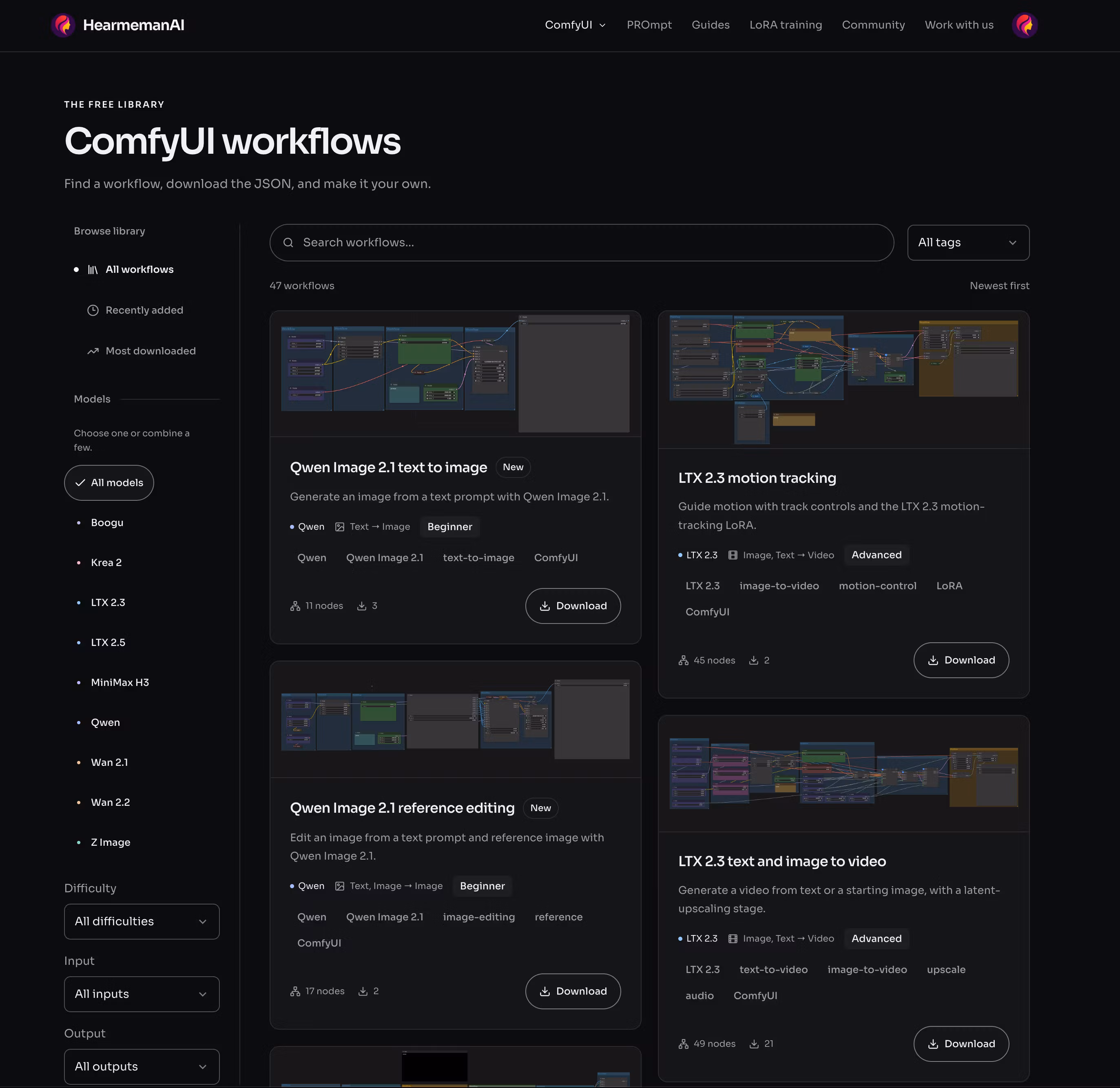Click the nodes icon next to 17 nodes
Screen dimensions: 1120x1088
click(295, 991)
